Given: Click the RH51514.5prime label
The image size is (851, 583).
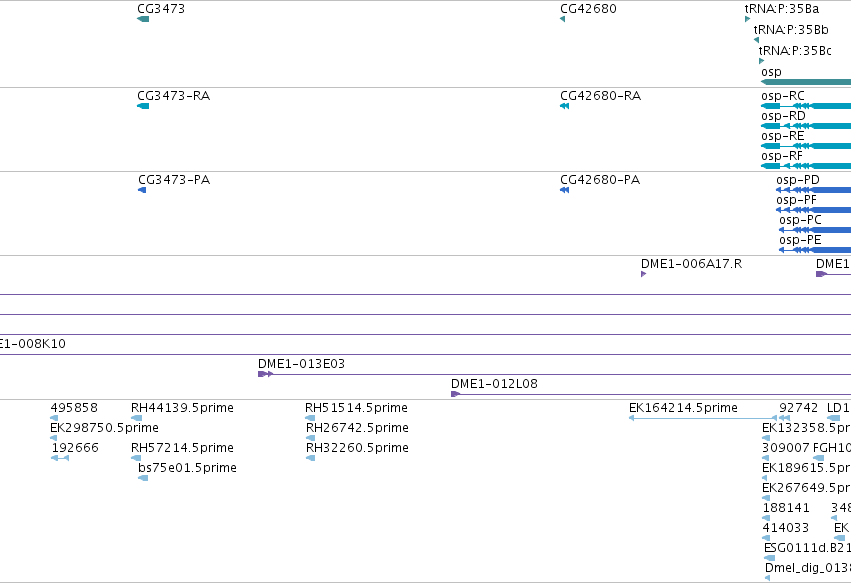Looking at the screenshot, I should click(356, 408).
